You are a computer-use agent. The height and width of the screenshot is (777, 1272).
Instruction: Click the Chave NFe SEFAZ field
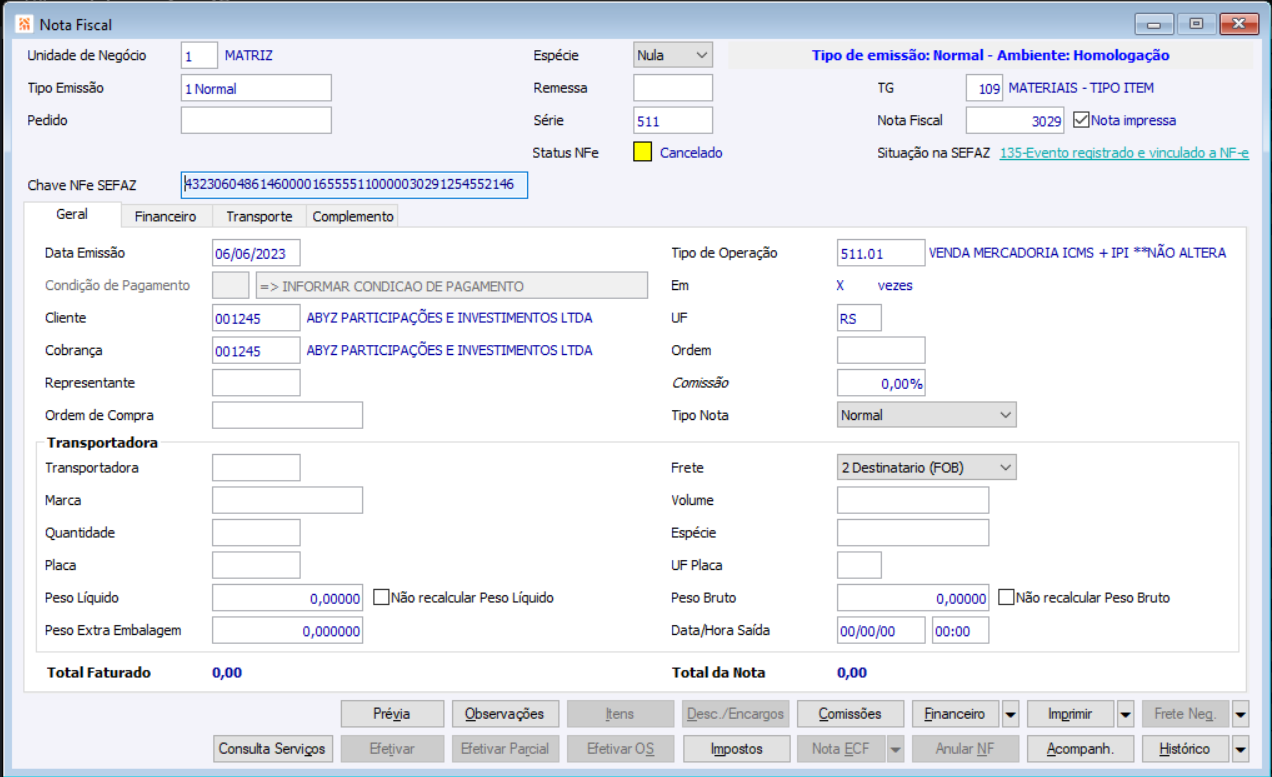pos(354,185)
